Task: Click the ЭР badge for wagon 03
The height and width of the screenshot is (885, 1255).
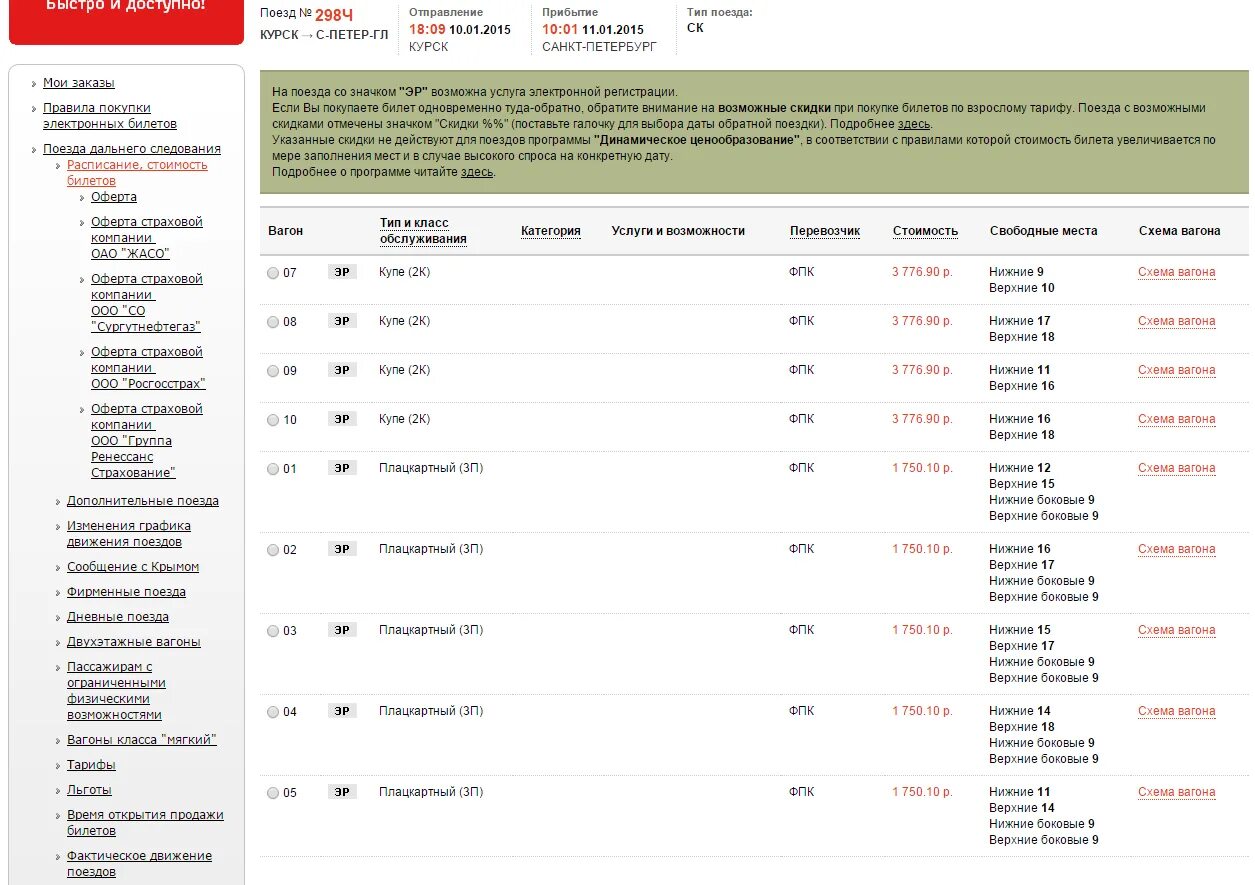Action: 342,630
